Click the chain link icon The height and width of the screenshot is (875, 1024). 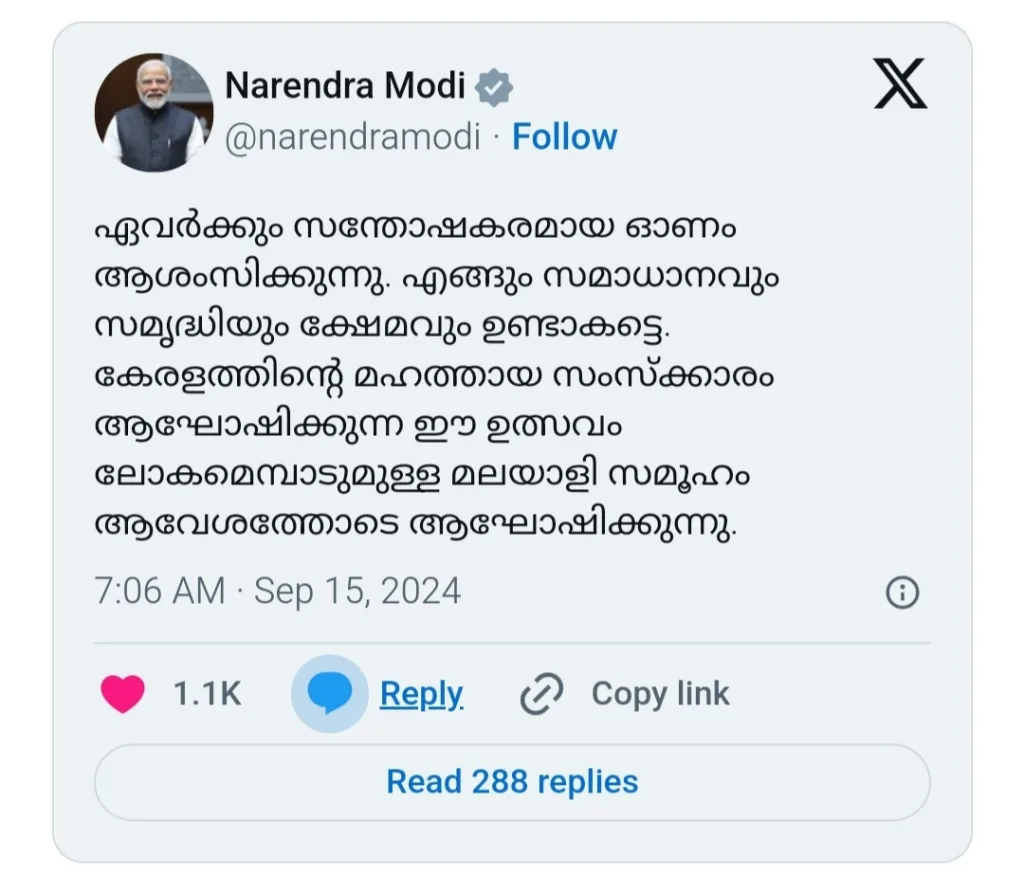pos(542,694)
